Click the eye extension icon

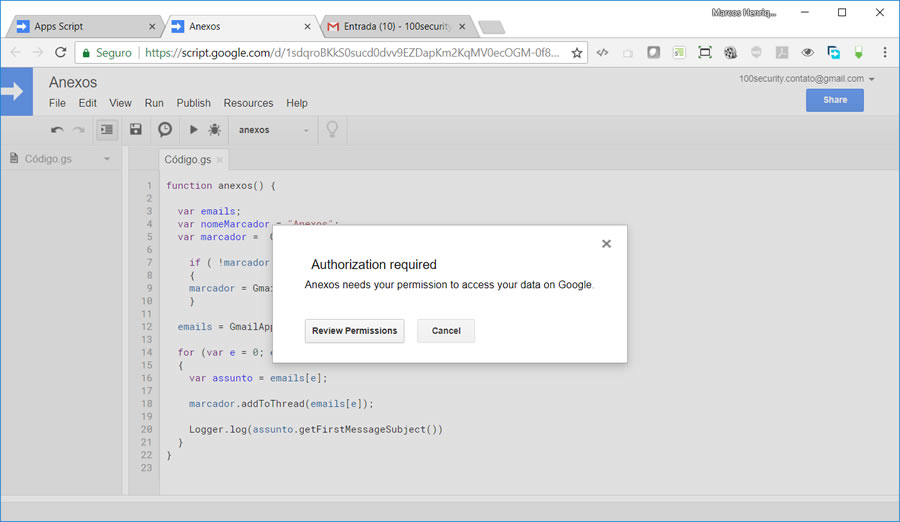[808, 52]
